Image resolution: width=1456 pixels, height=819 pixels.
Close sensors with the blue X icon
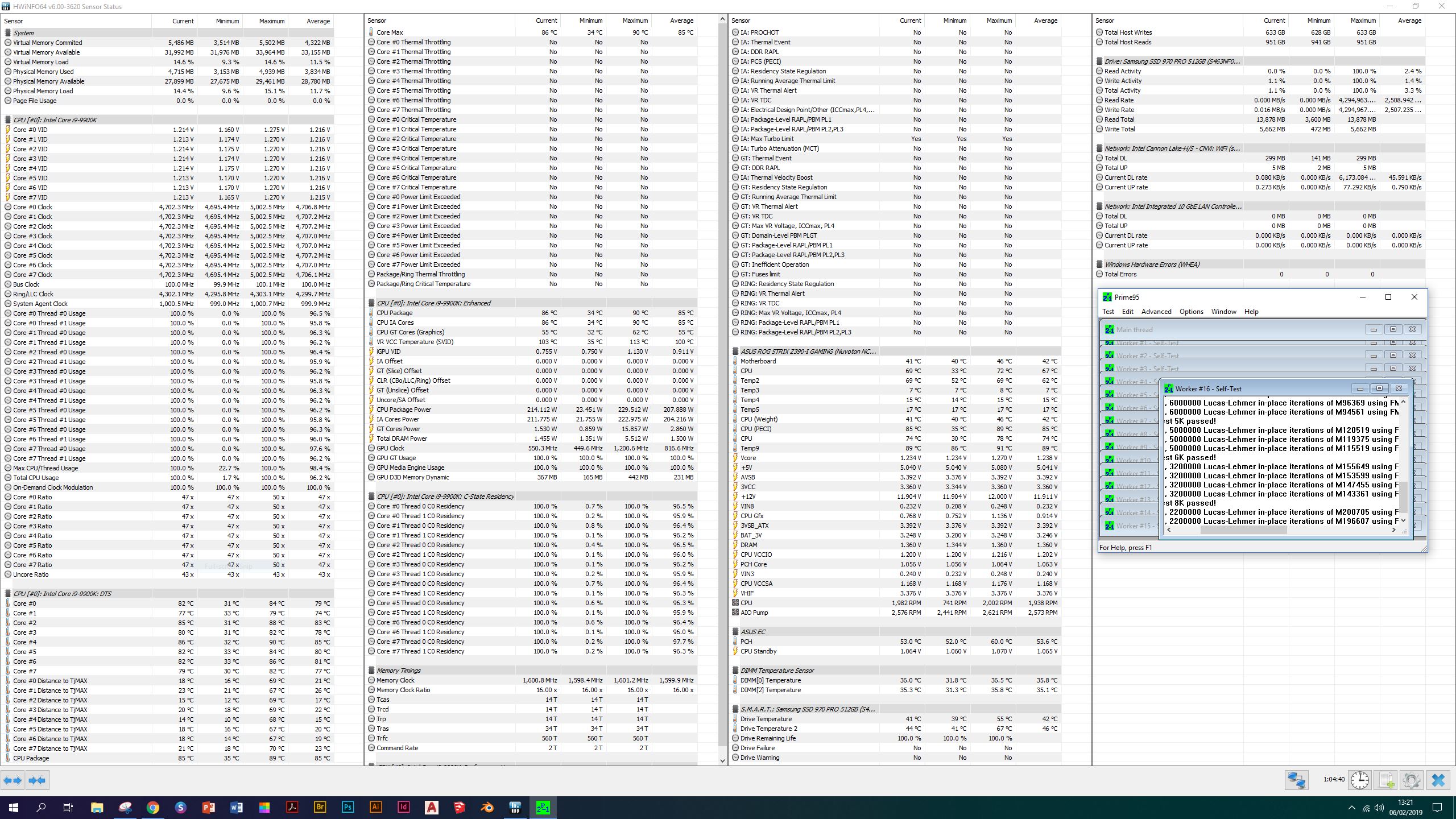point(1438,780)
